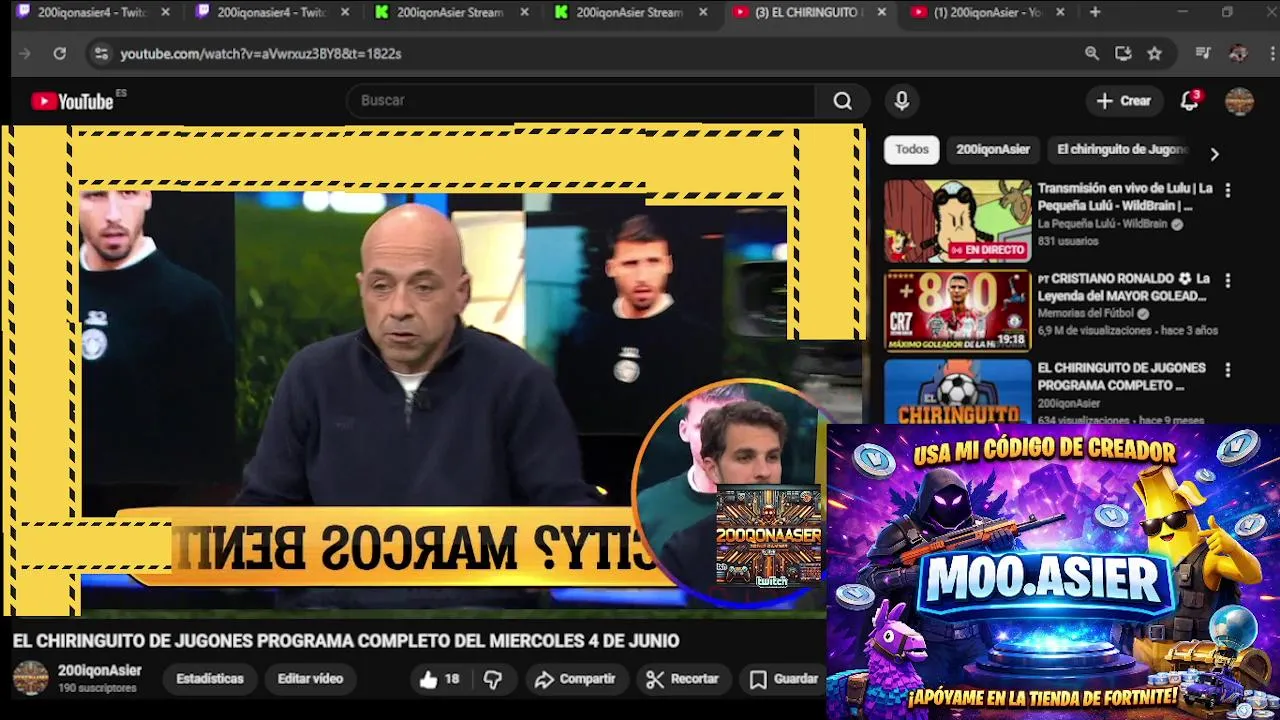Open the CR7 thumbnail with 19:18 duration
Image resolution: width=1280 pixels, height=720 pixels.
[957, 311]
